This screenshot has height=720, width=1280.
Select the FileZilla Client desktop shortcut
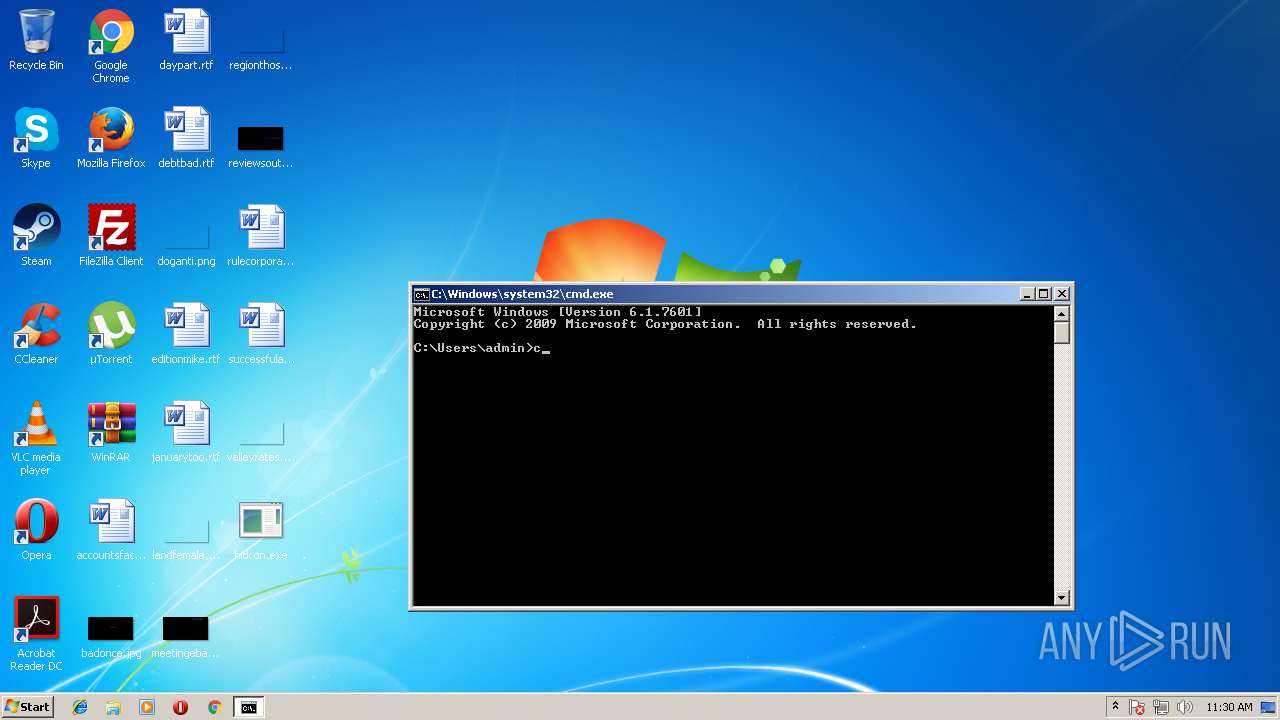[111, 236]
